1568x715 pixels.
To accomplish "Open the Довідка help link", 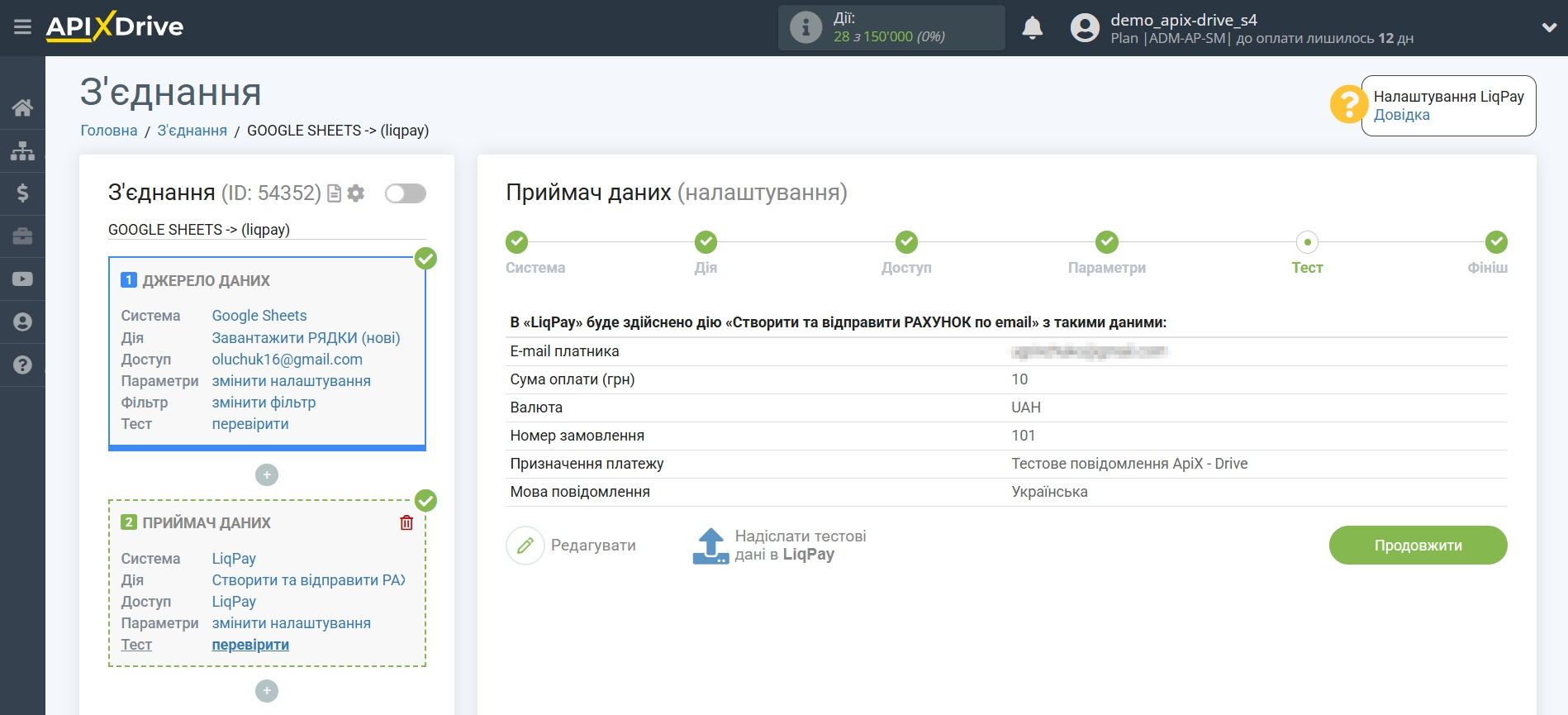I will click(x=1401, y=115).
